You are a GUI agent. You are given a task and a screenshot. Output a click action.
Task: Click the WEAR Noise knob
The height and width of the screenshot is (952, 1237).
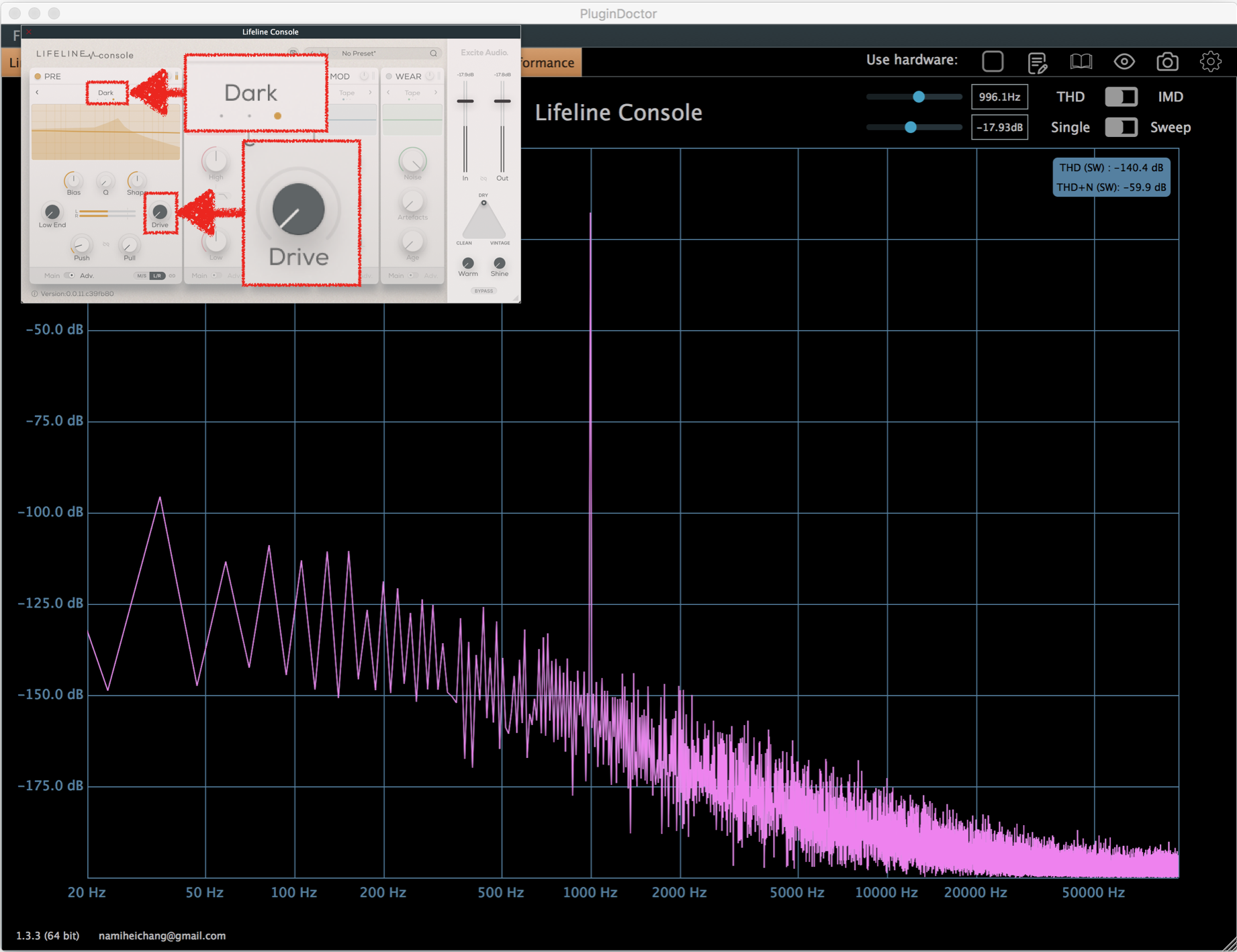(412, 161)
